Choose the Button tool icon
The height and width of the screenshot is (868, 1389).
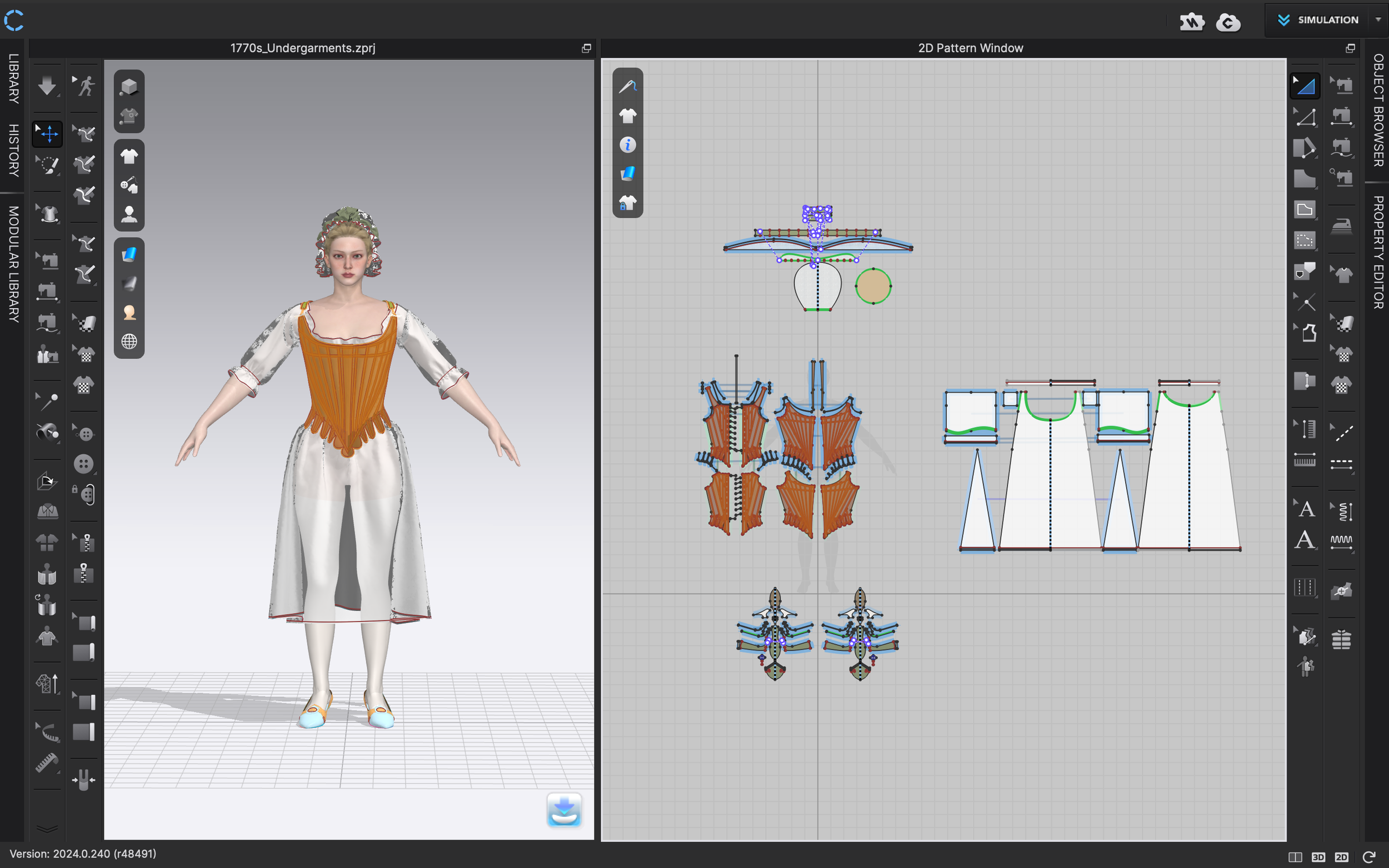[84, 463]
